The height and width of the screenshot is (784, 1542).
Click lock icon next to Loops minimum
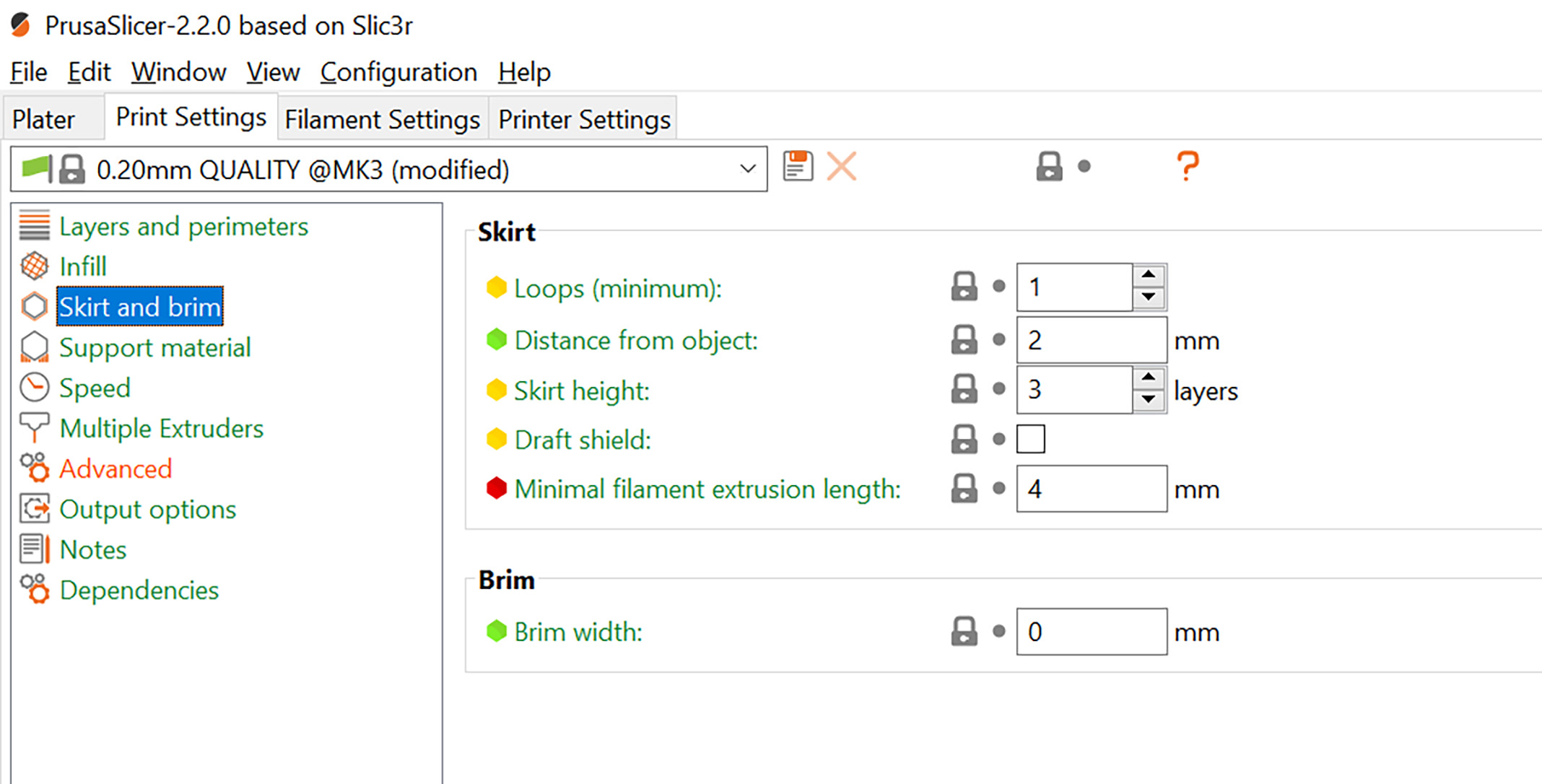964,287
